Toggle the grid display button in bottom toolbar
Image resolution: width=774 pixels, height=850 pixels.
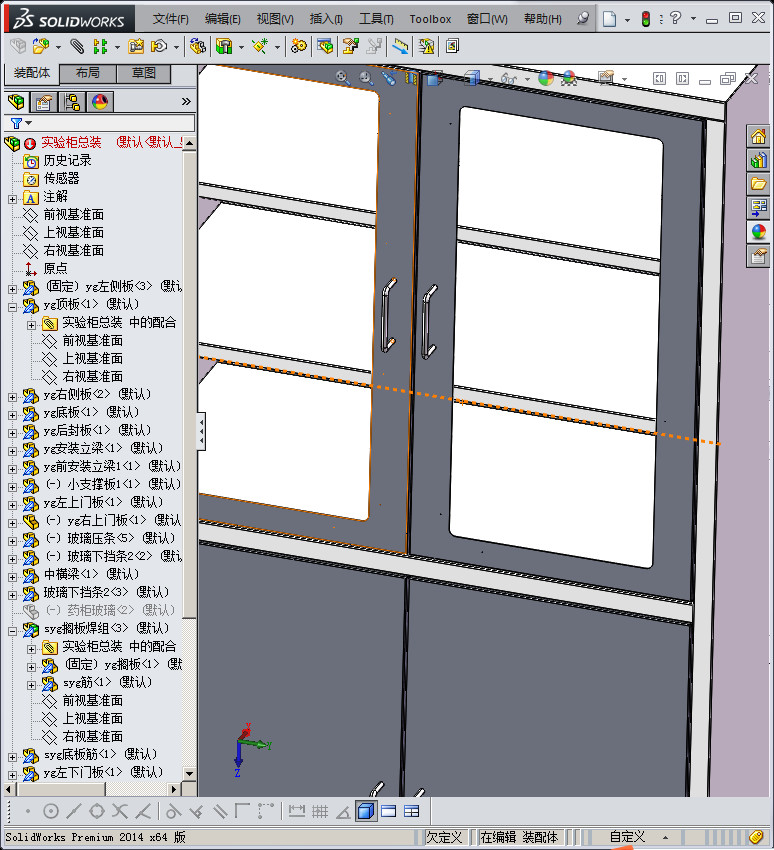point(320,811)
